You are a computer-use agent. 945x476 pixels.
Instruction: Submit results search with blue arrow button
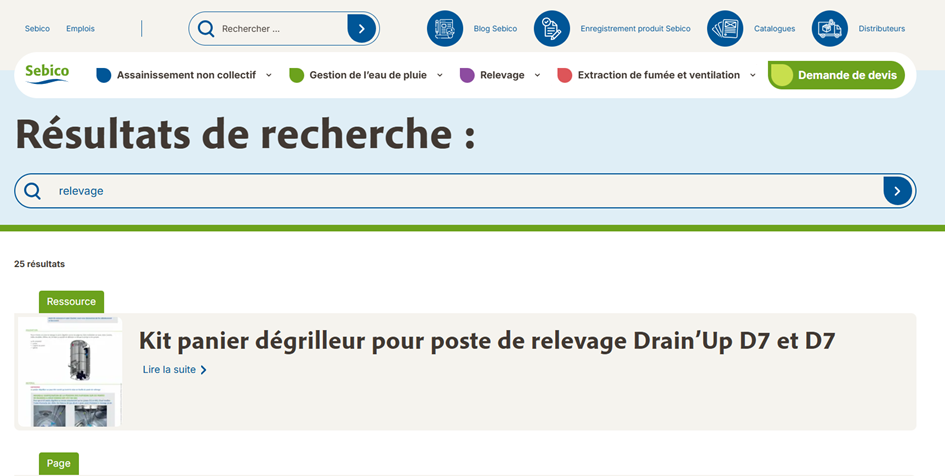click(897, 191)
